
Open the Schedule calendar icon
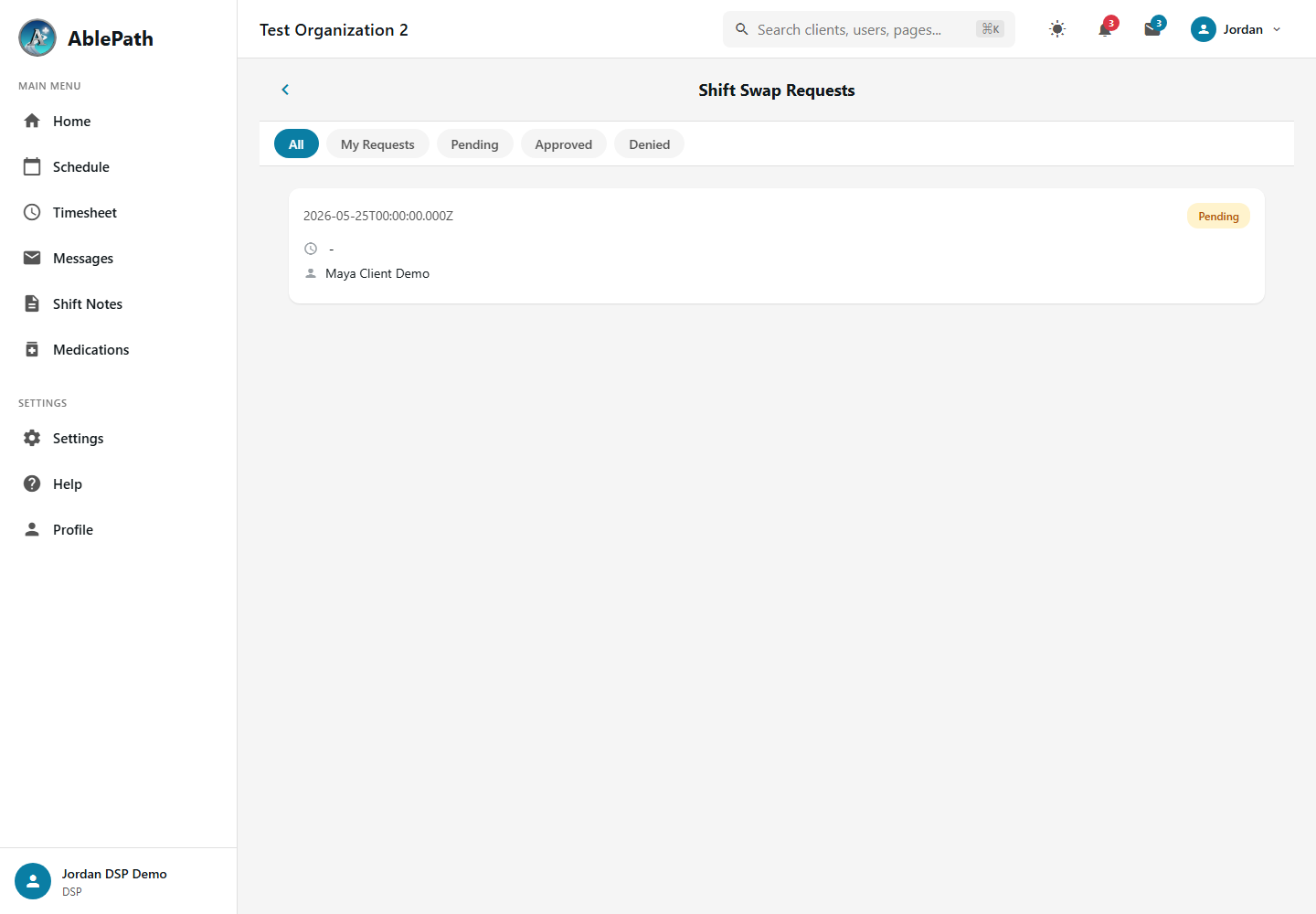(32, 166)
